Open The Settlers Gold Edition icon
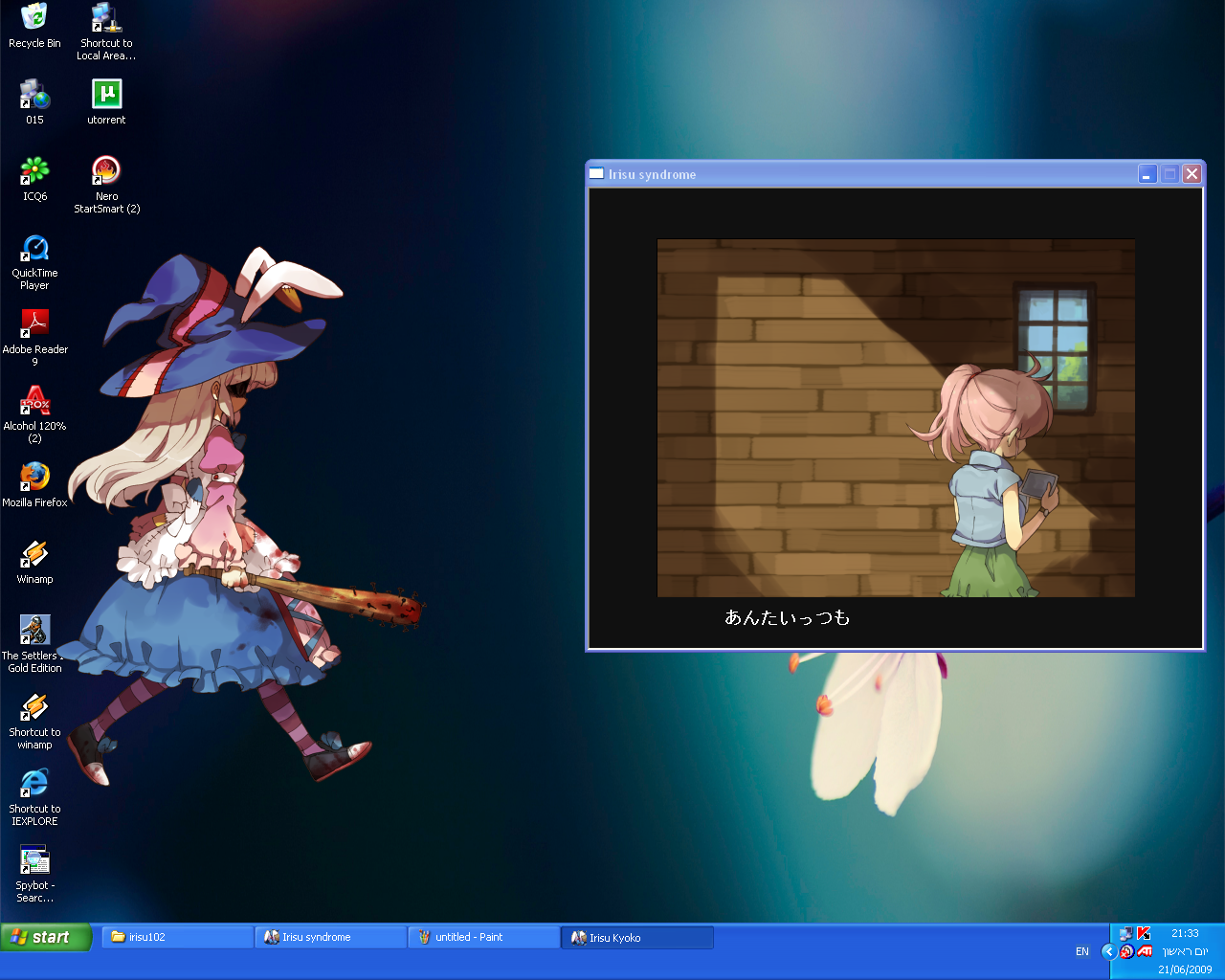Image resolution: width=1225 pixels, height=980 pixels. point(34,644)
